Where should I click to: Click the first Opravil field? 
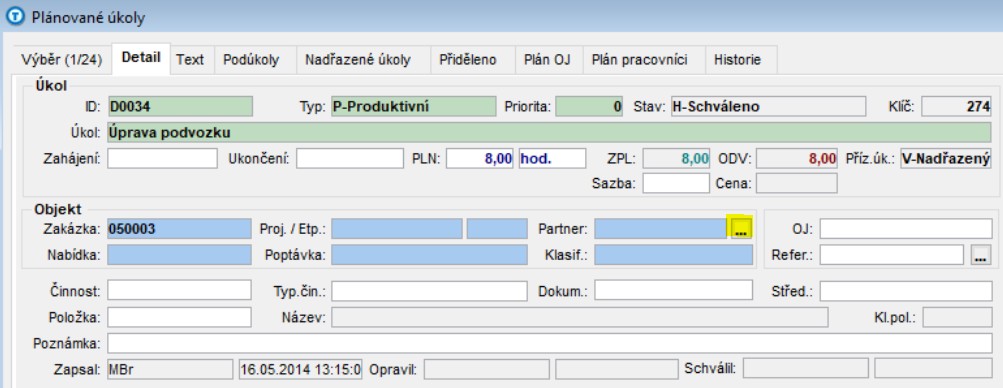[x=487, y=369]
